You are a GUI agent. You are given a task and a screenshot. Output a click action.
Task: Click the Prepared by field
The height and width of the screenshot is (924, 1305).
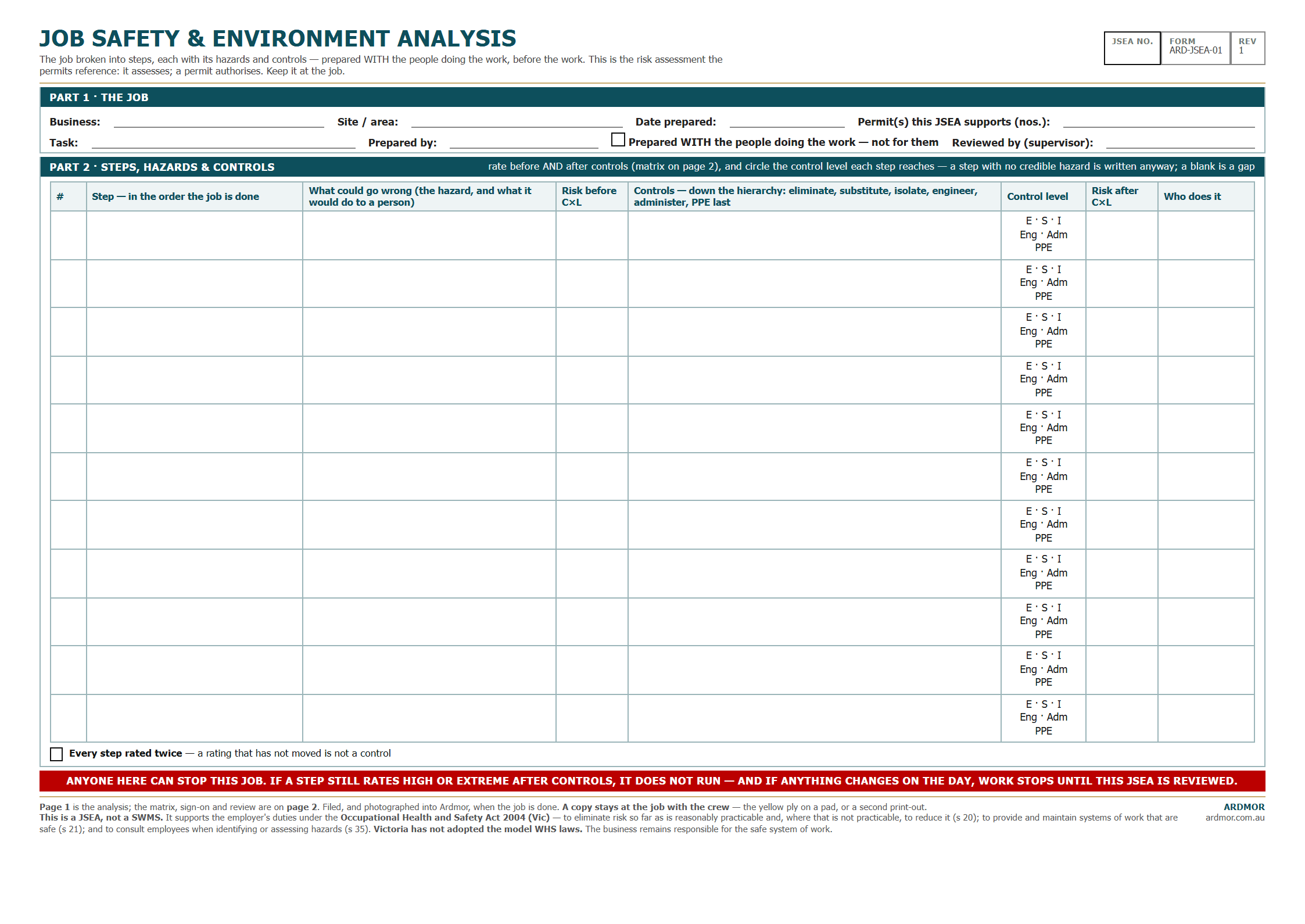(x=524, y=143)
